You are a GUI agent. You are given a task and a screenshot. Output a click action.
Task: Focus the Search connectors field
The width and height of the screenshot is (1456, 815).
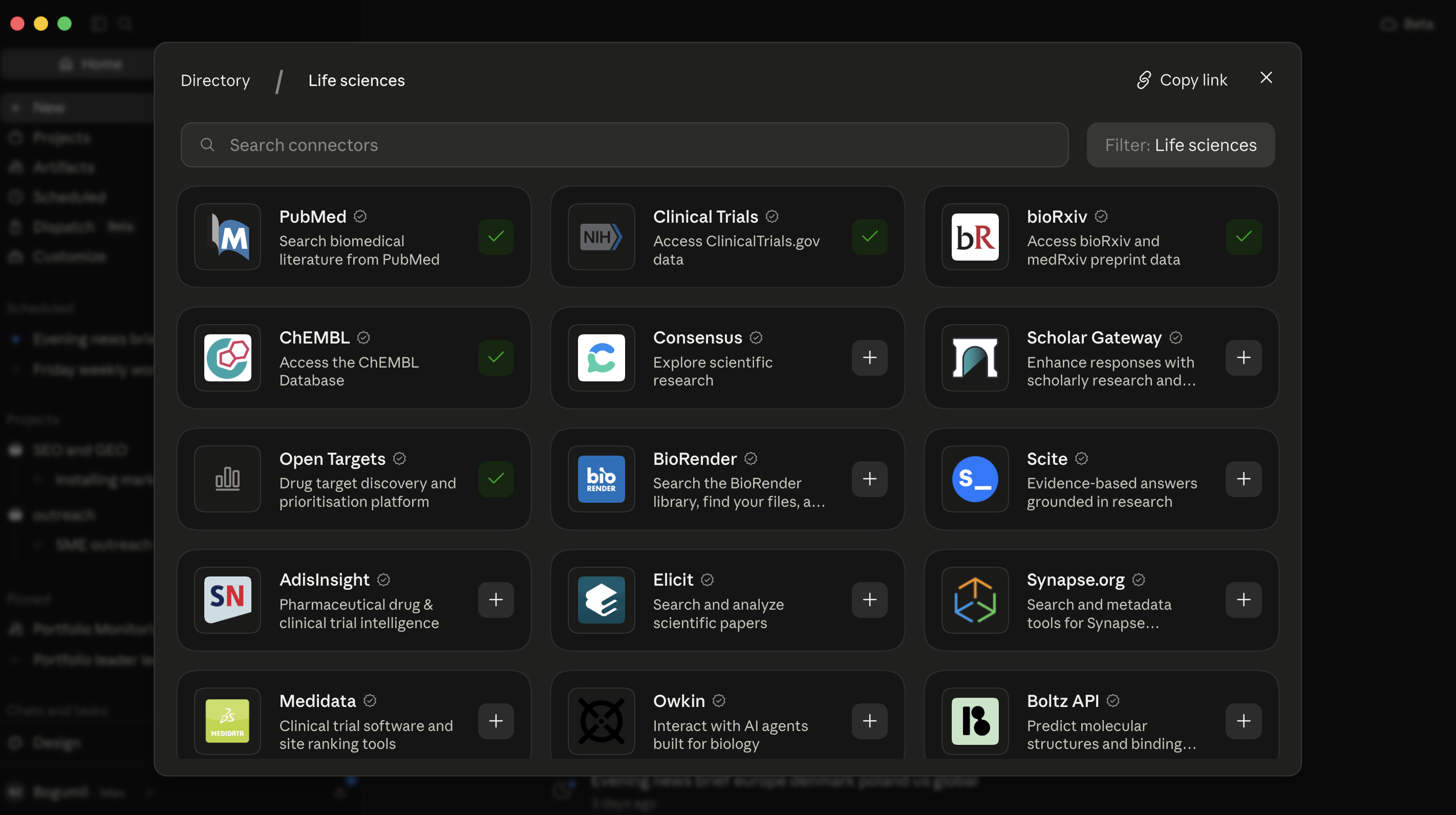[625, 145]
